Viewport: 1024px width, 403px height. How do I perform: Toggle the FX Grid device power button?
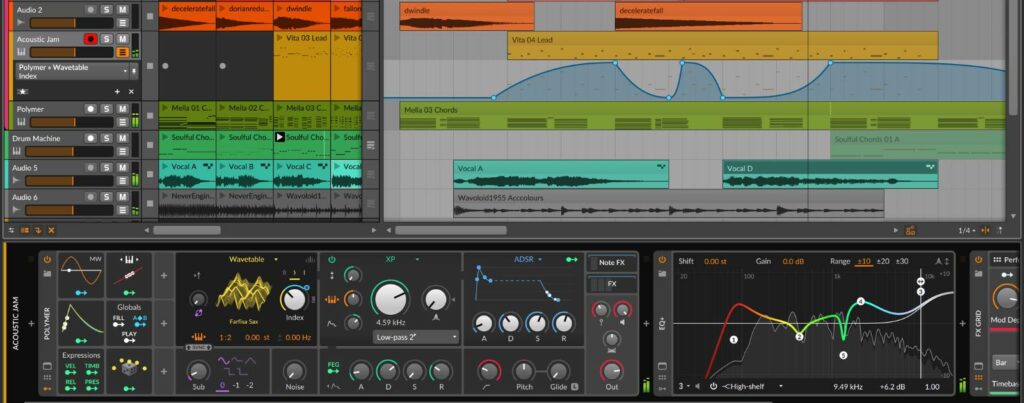(x=978, y=259)
